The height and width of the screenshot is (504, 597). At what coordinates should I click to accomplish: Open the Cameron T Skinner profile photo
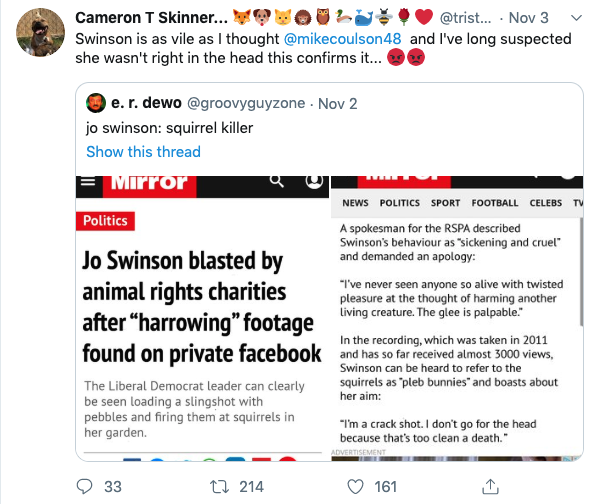click(40, 32)
